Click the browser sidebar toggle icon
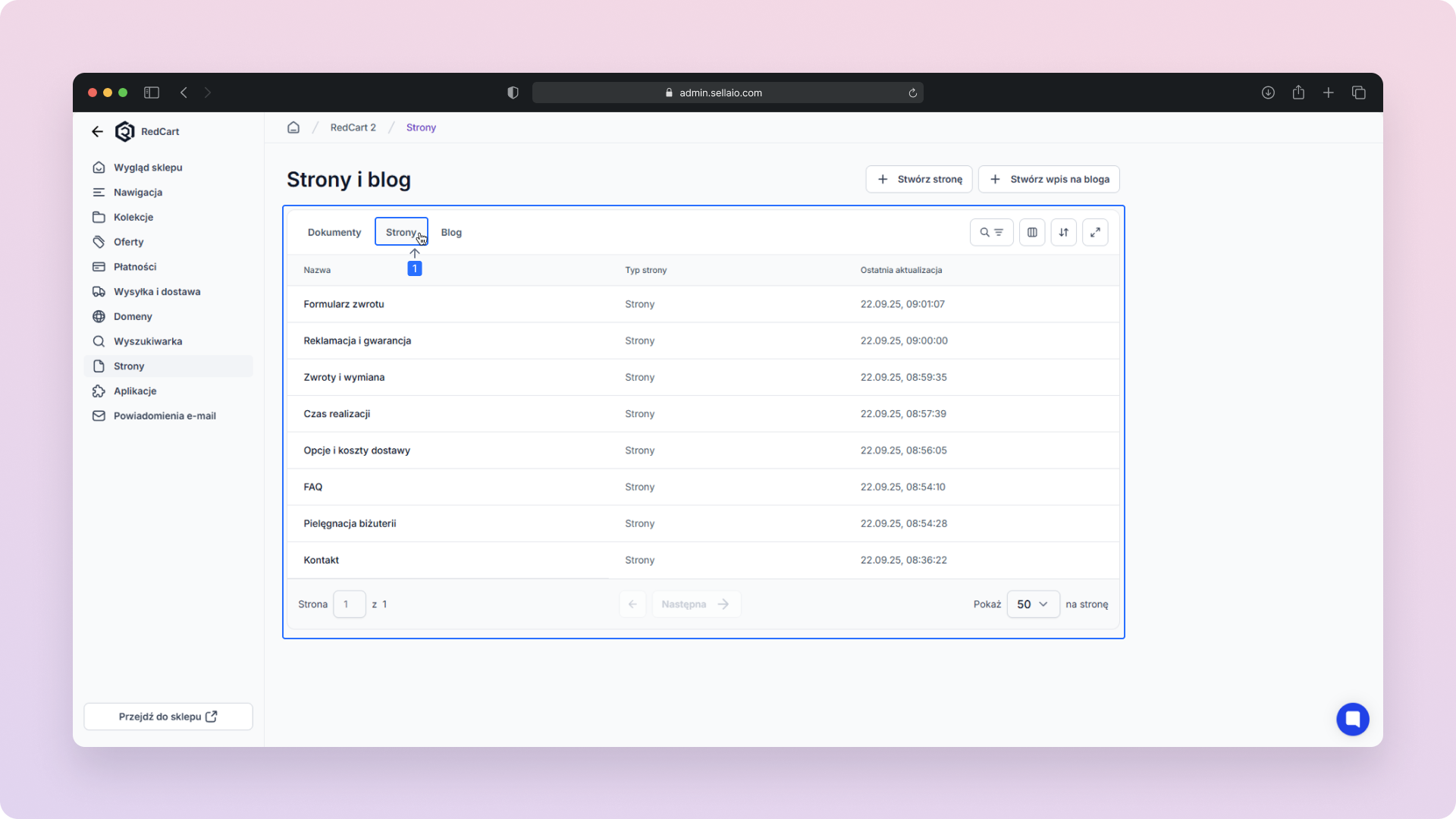This screenshot has height=819, width=1456. pyautogui.click(x=152, y=93)
